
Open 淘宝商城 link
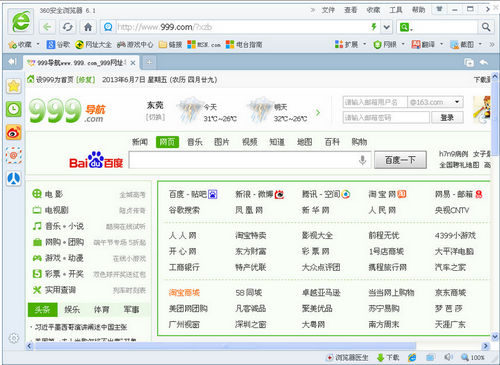184,293
